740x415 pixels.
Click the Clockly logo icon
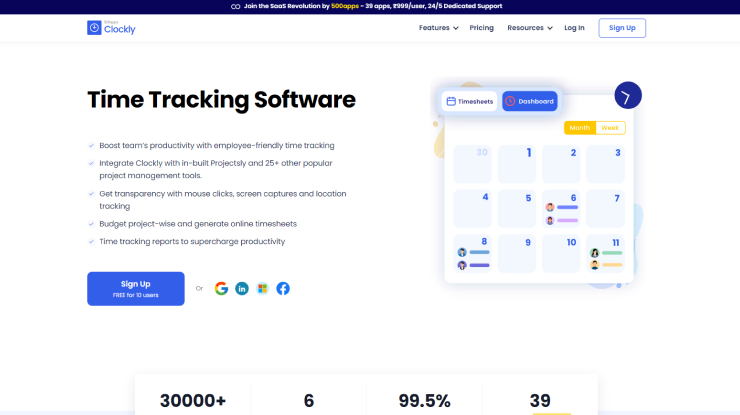pos(94,28)
